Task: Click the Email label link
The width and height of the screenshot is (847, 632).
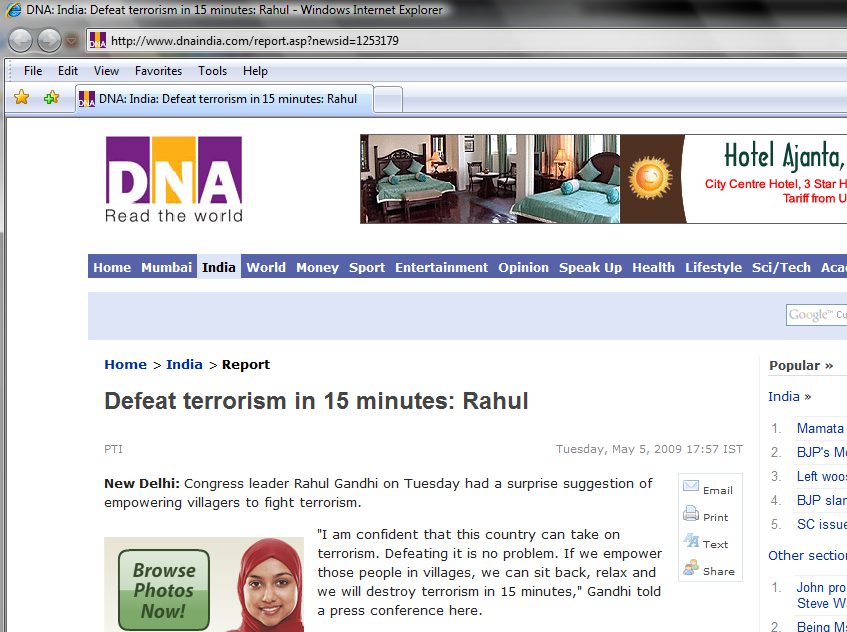Action: [718, 490]
